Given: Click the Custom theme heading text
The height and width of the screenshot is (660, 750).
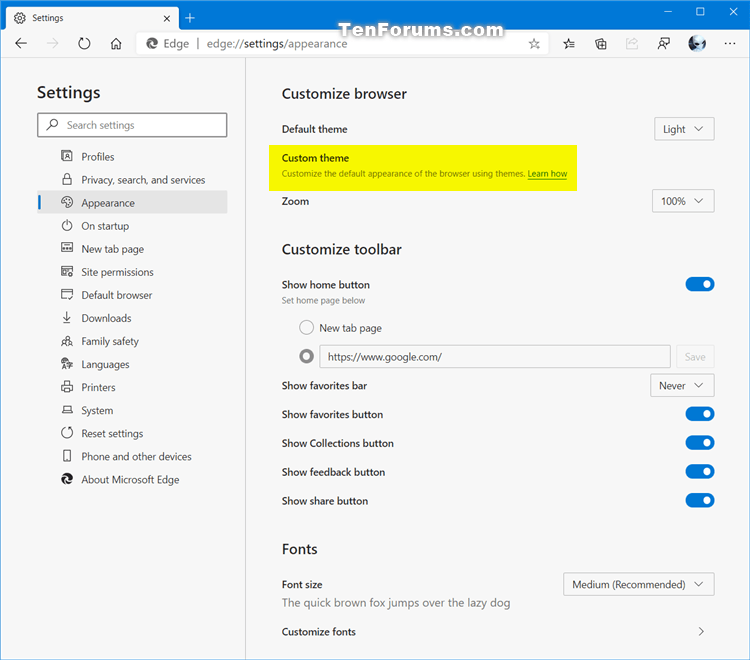Looking at the screenshot, I should [315, 158].
